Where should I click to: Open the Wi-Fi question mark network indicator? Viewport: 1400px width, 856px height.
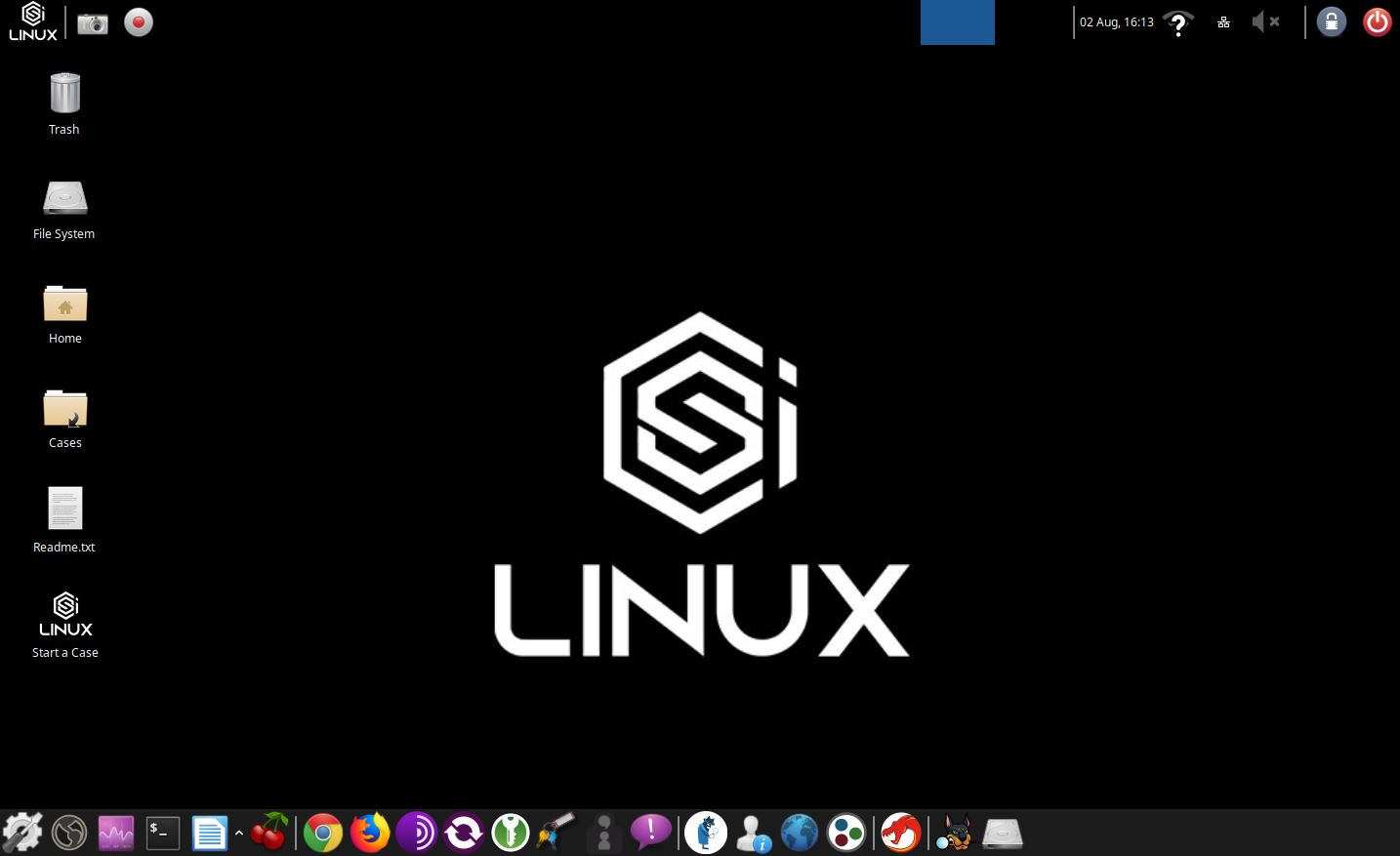(1178, 22)
